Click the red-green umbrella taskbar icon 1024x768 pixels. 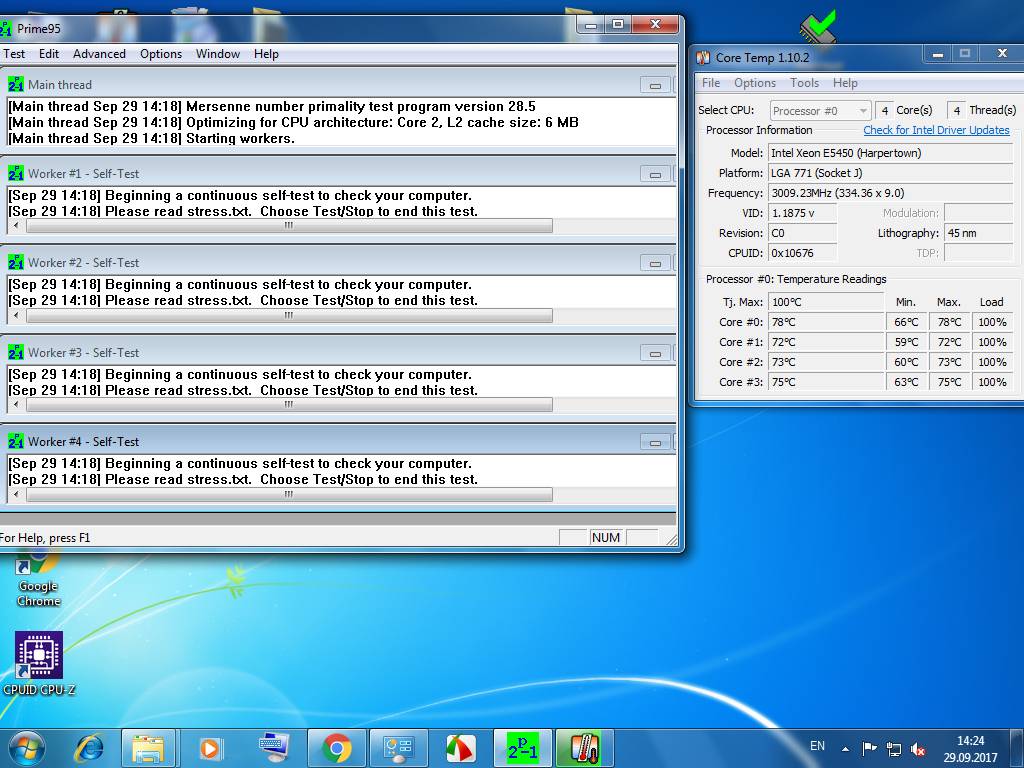(x=460, y=748)
